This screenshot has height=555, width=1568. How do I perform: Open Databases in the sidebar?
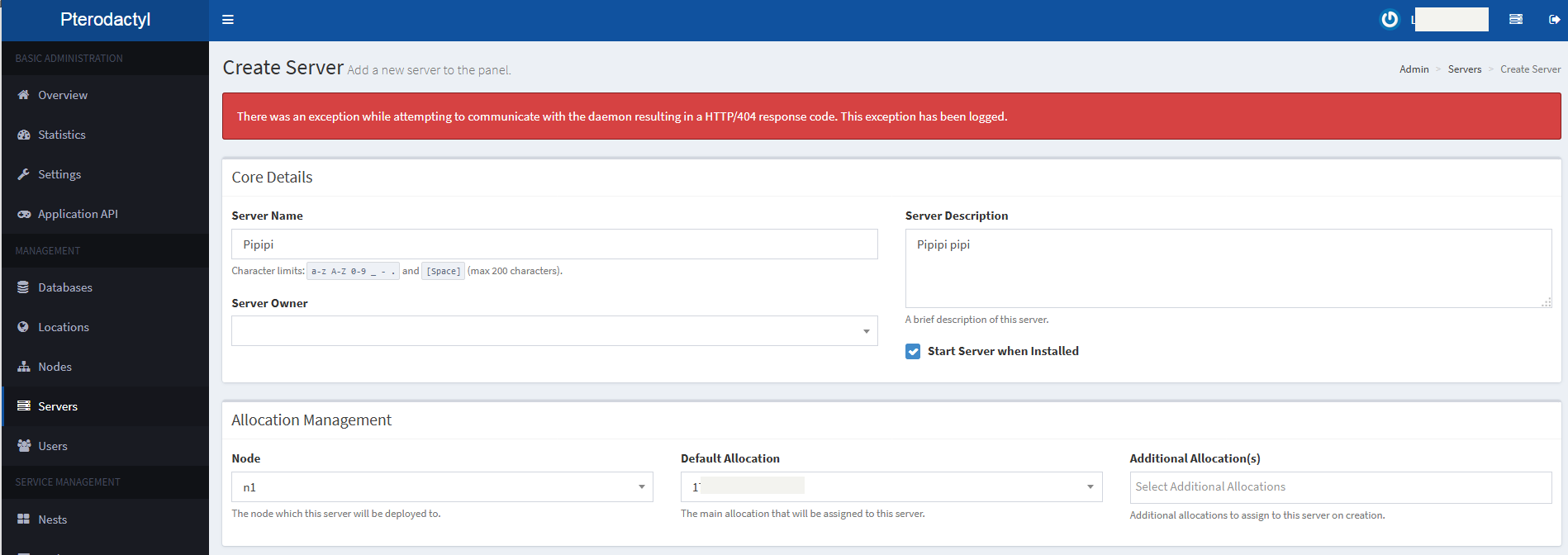(x=64, y=287)
